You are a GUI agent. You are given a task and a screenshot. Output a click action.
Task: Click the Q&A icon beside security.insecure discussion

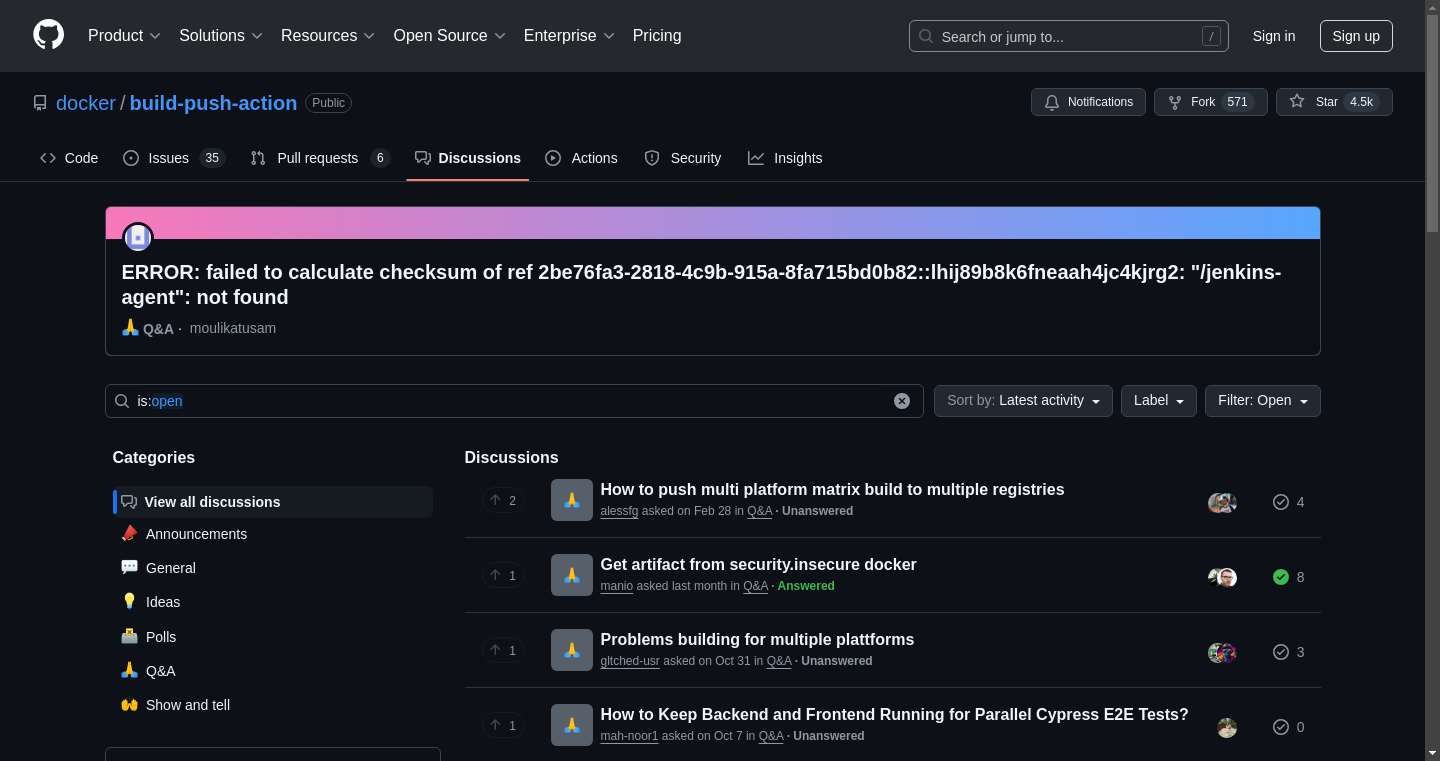click(x=572, y=575)
